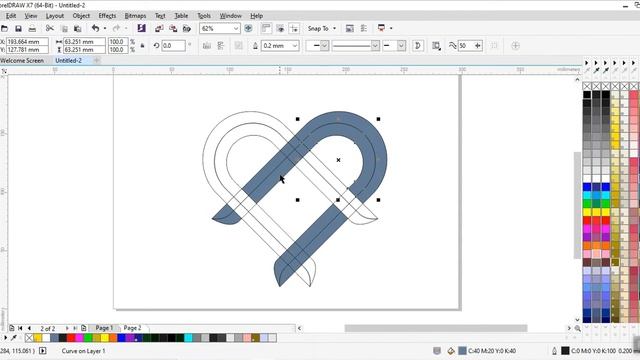Image resolution: width=640 pixels, height=360 pixels.
Task: Click the palette eyedropper icon at bottom-left
Action: (14, 338)
